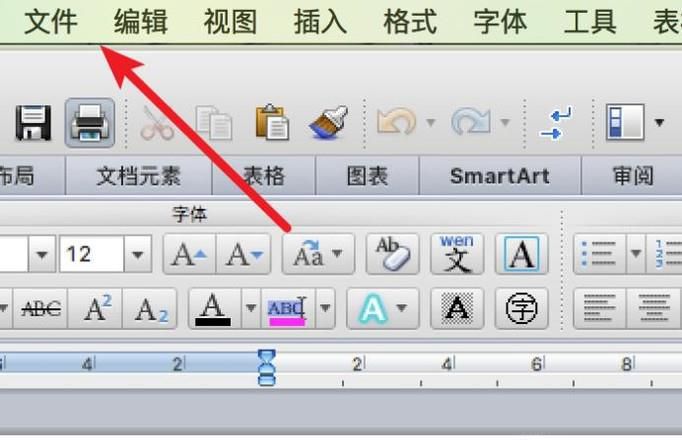Toggle strikethrough ABC formatting
The height and width of the screenshot is (440, 682).
(41, 309)
